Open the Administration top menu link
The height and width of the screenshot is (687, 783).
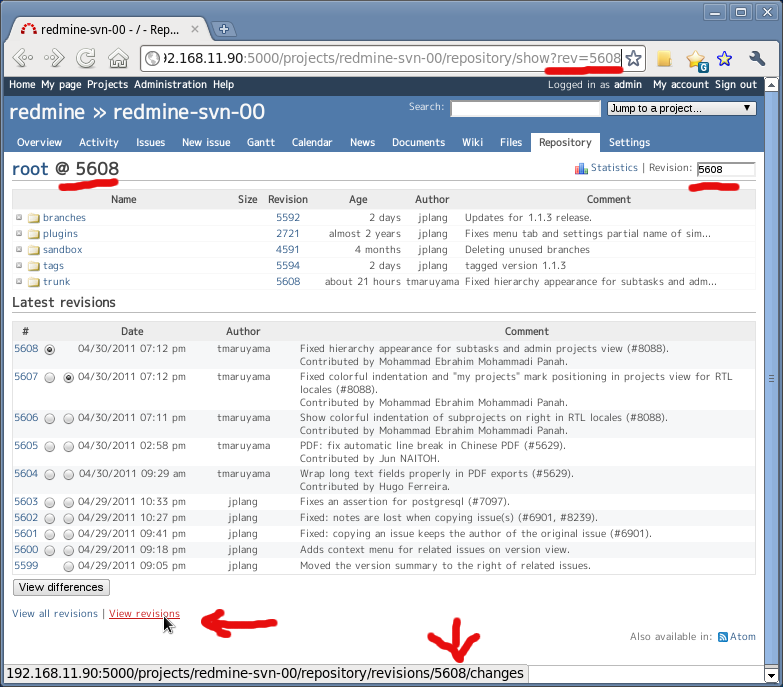(x=170, y=84)
